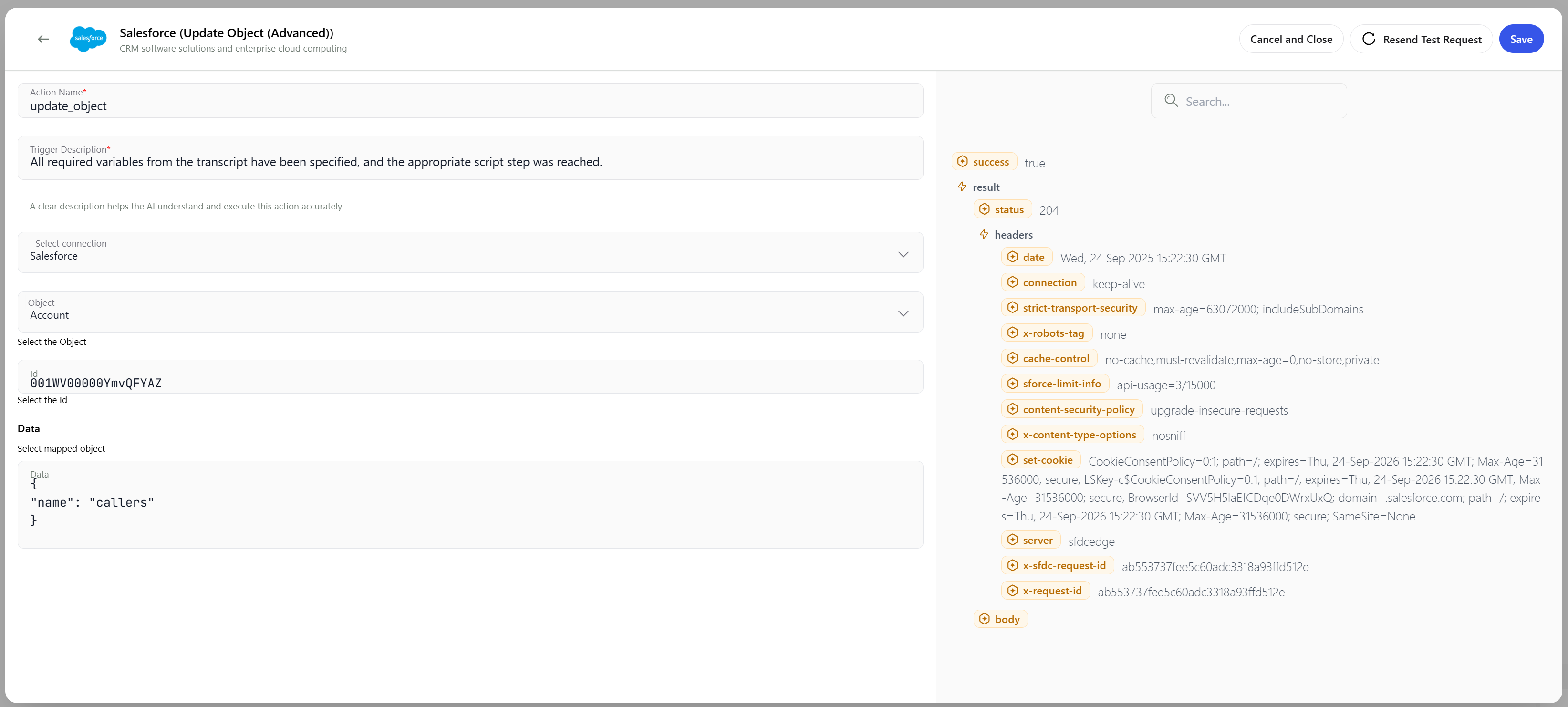1568x707 pixels.
Task: Click the hexagon icon on content-security-policy
Action: [1012, 409]
